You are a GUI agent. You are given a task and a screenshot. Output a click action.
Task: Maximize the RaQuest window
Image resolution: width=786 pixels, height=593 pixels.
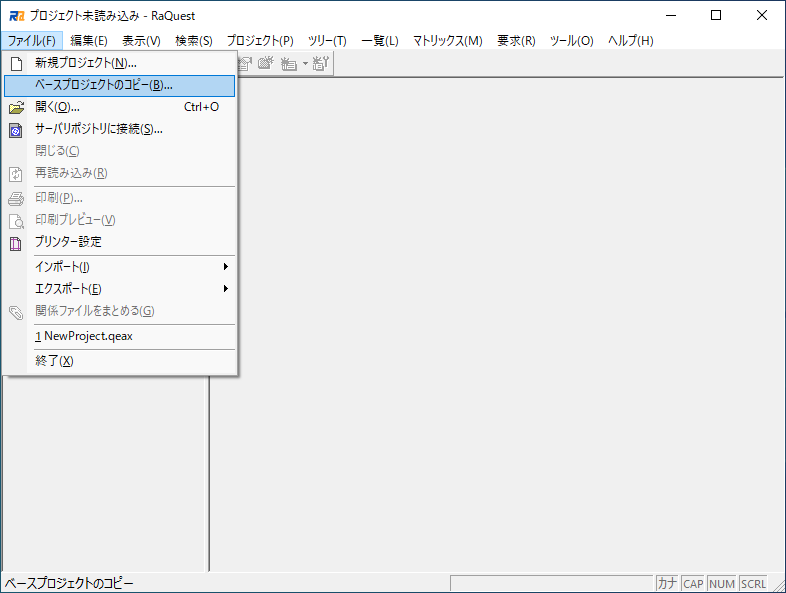tap(716, 16)
